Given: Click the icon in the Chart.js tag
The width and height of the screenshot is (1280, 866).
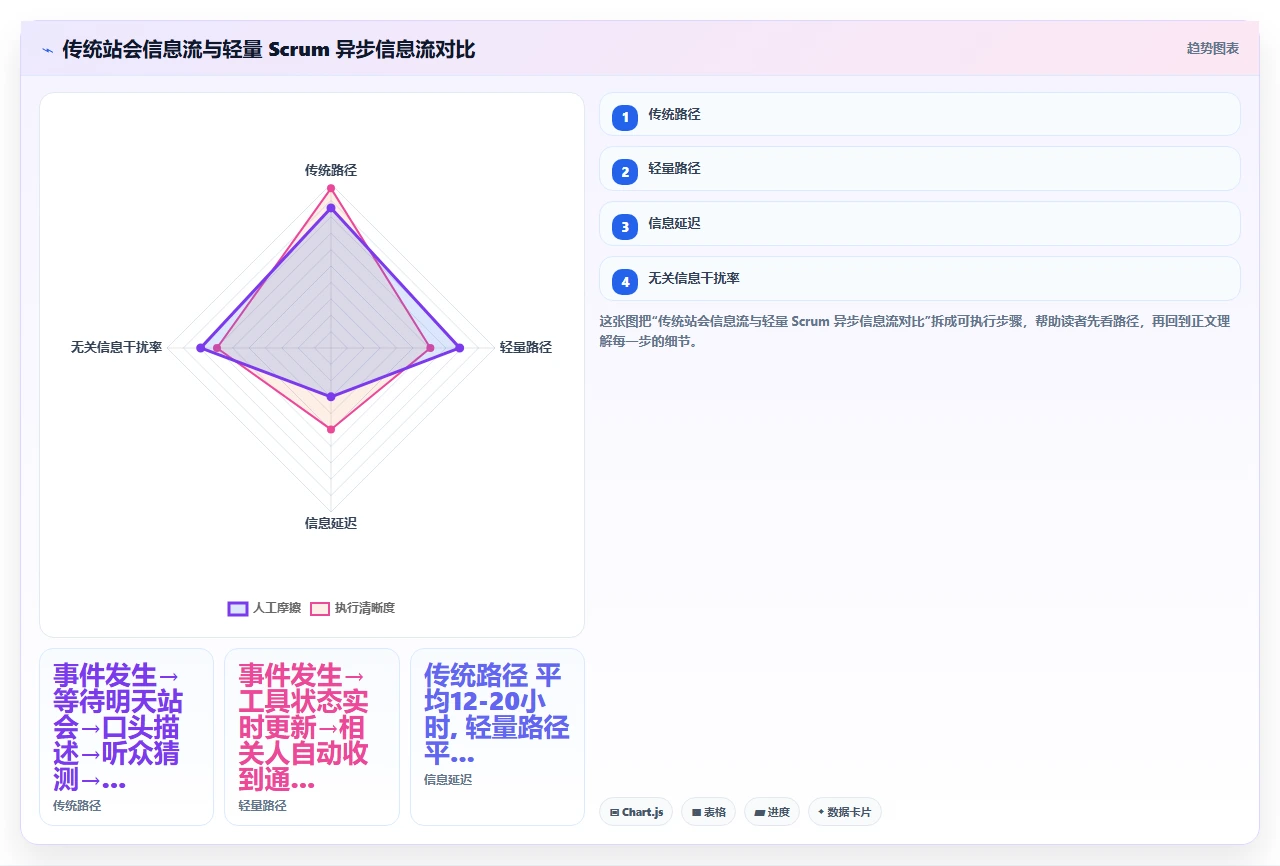Looking at the screenshot, I should click(614, 812).
